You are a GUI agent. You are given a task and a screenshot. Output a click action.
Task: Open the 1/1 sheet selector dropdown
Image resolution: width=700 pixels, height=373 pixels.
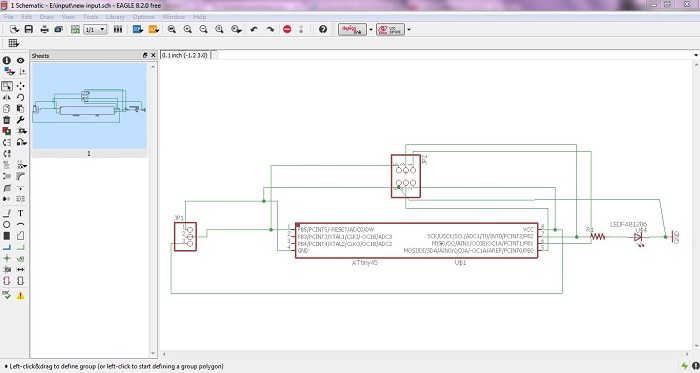[x=95, y=29]
